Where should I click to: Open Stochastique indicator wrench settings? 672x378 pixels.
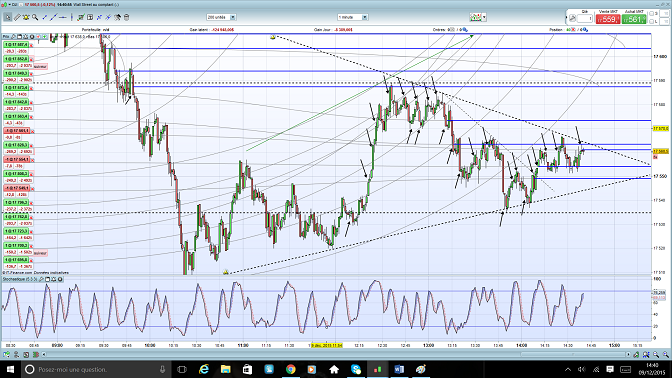(42, 279)
